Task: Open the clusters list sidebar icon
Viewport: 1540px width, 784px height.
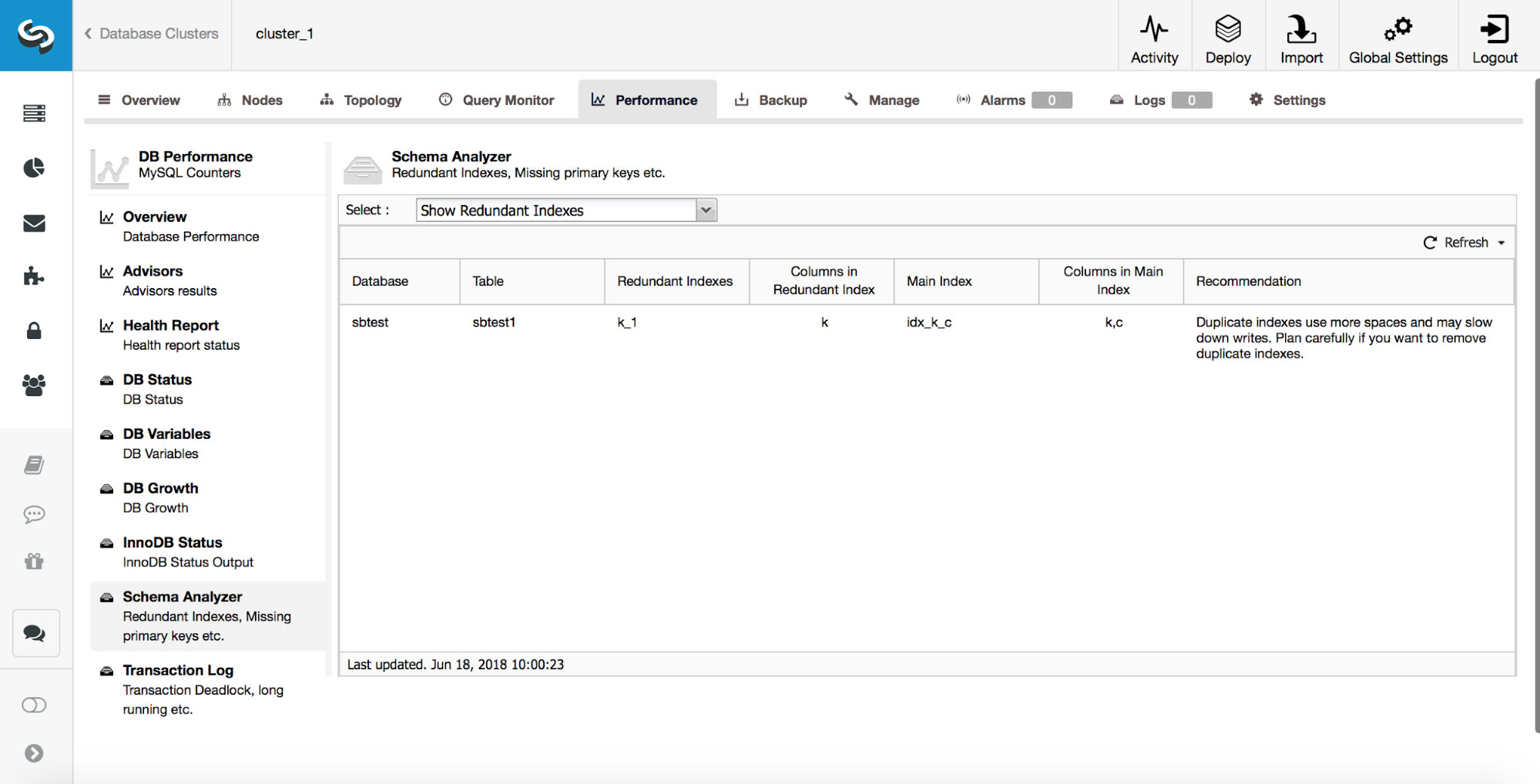Action: (34, 113)
